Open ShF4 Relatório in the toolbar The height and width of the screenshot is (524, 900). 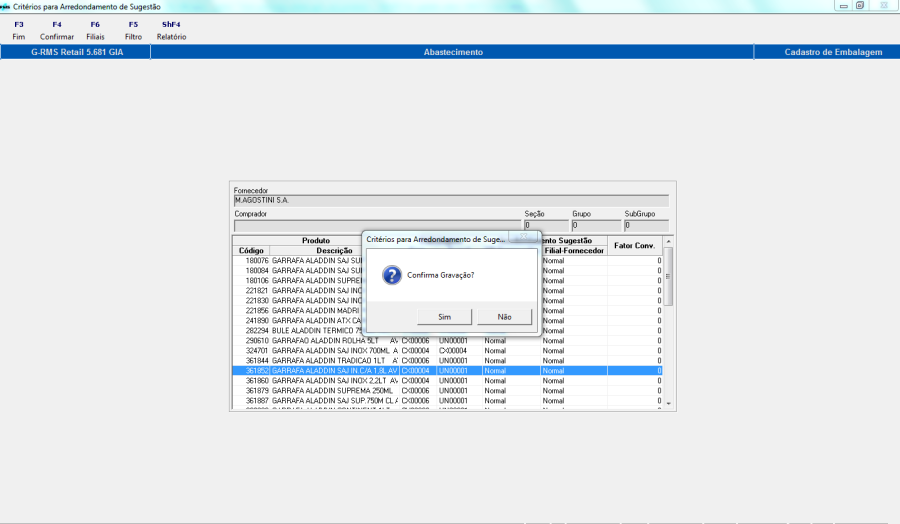[171, 30]
